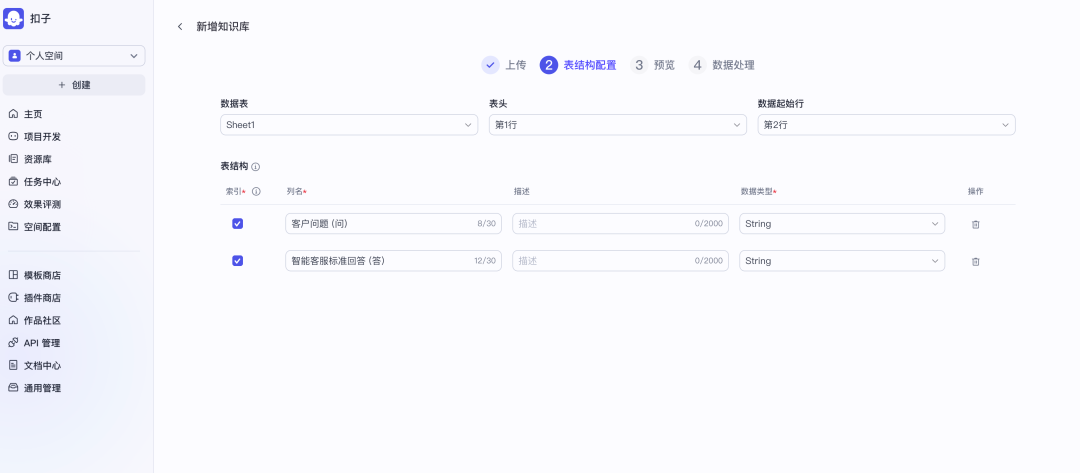Delete the 客户问题 (问) column row
Image resolution: width=1080 pixels, height=473 pixels.
point(975,224)
